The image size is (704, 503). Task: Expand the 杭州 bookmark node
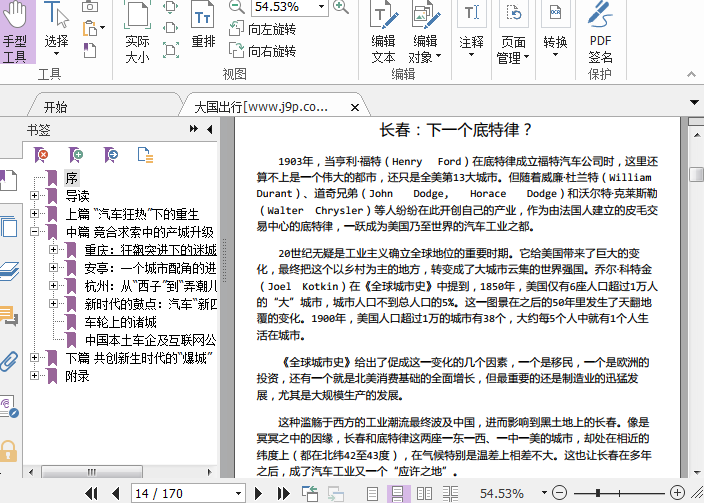click(53, 286)
